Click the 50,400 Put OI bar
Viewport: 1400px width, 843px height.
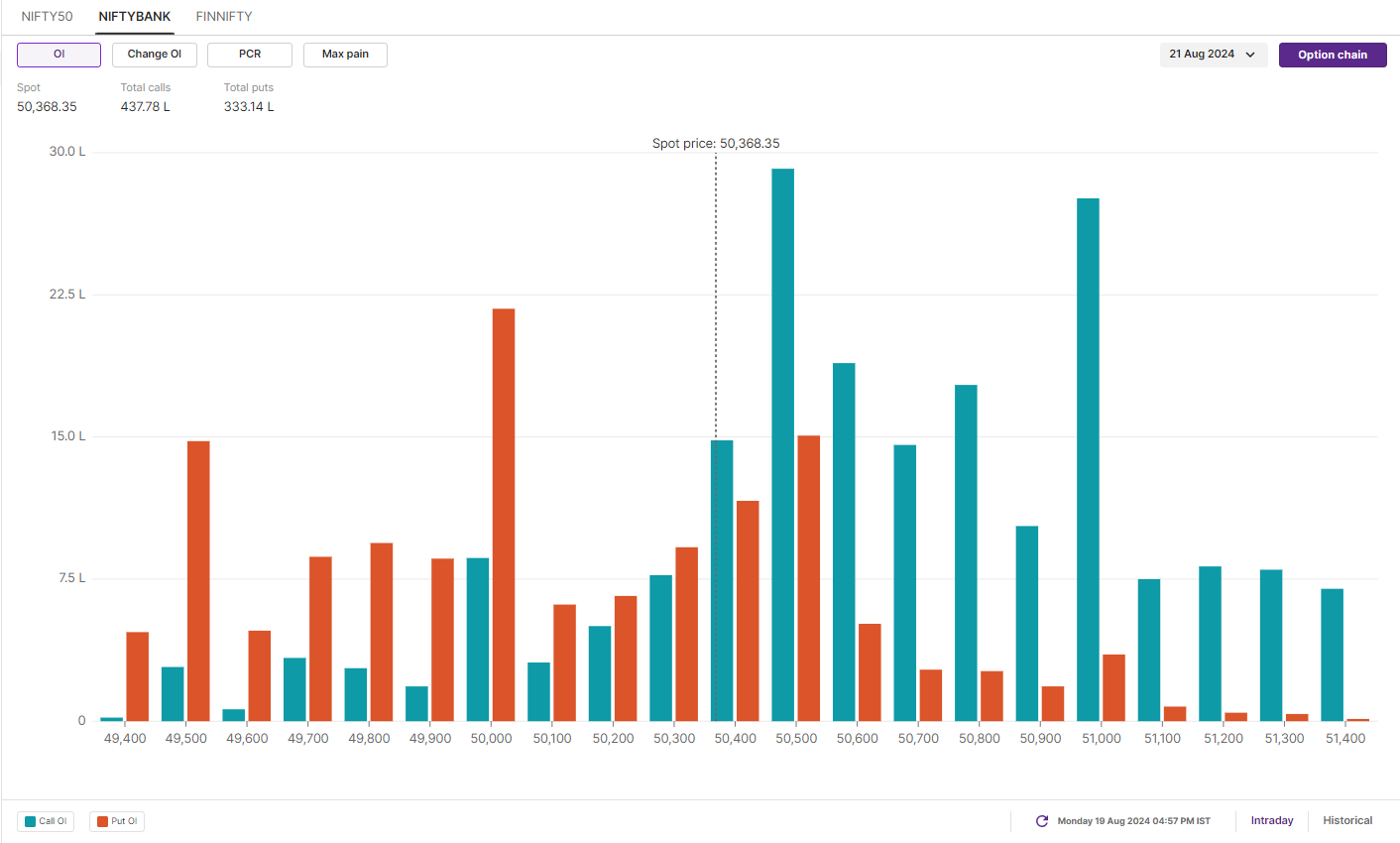tap(748, 611)
